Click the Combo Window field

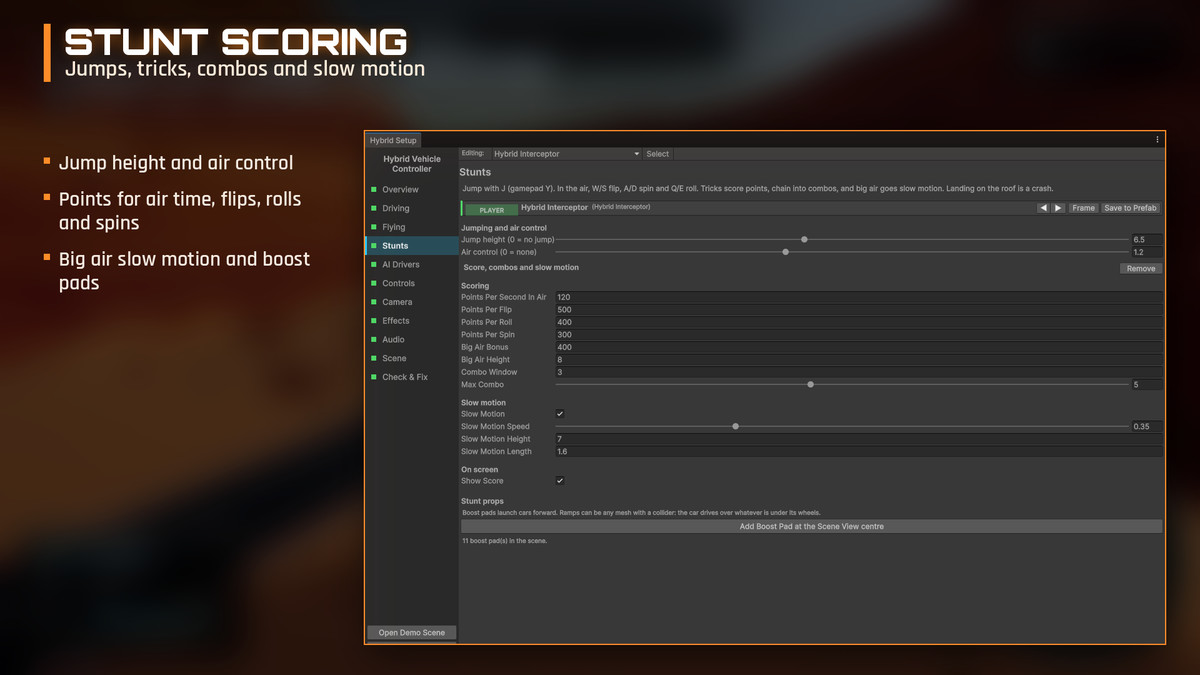(x=859, y=372)
